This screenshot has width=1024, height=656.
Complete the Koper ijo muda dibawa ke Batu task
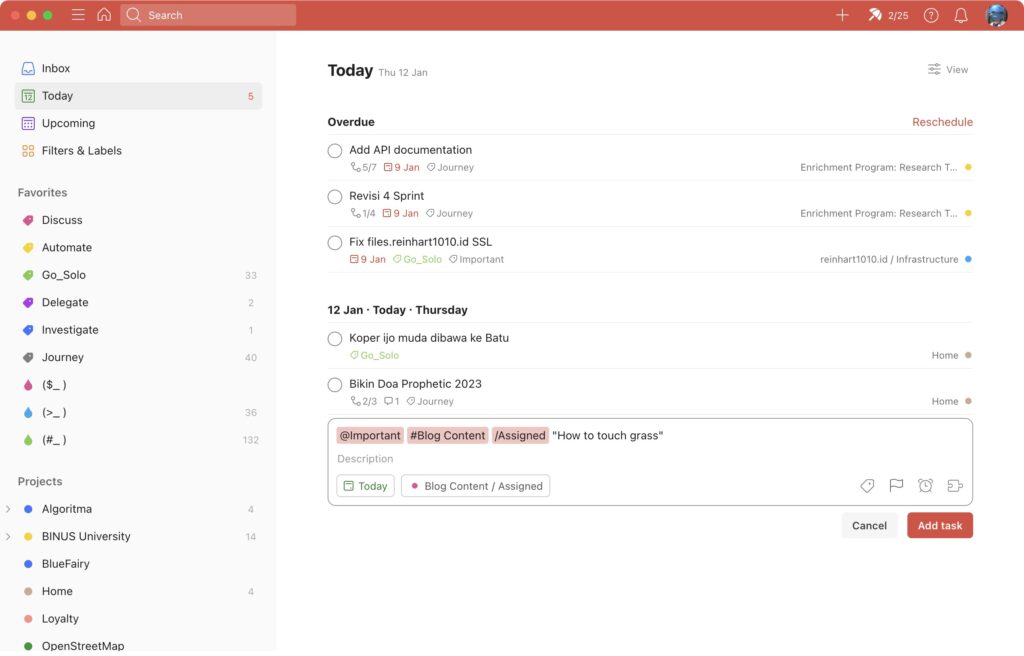(x=335, y=339)
